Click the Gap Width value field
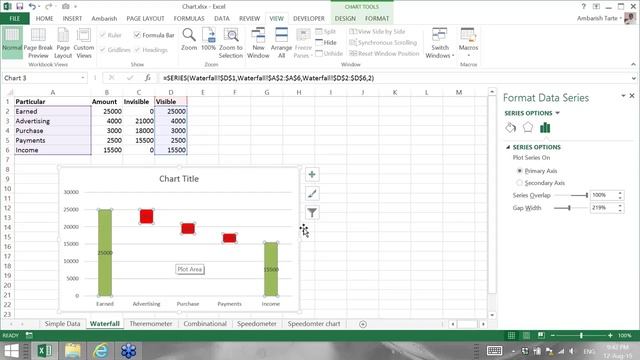Image resolution: width=640 pixels, height=360 pixels. click(x=604, y=208)
